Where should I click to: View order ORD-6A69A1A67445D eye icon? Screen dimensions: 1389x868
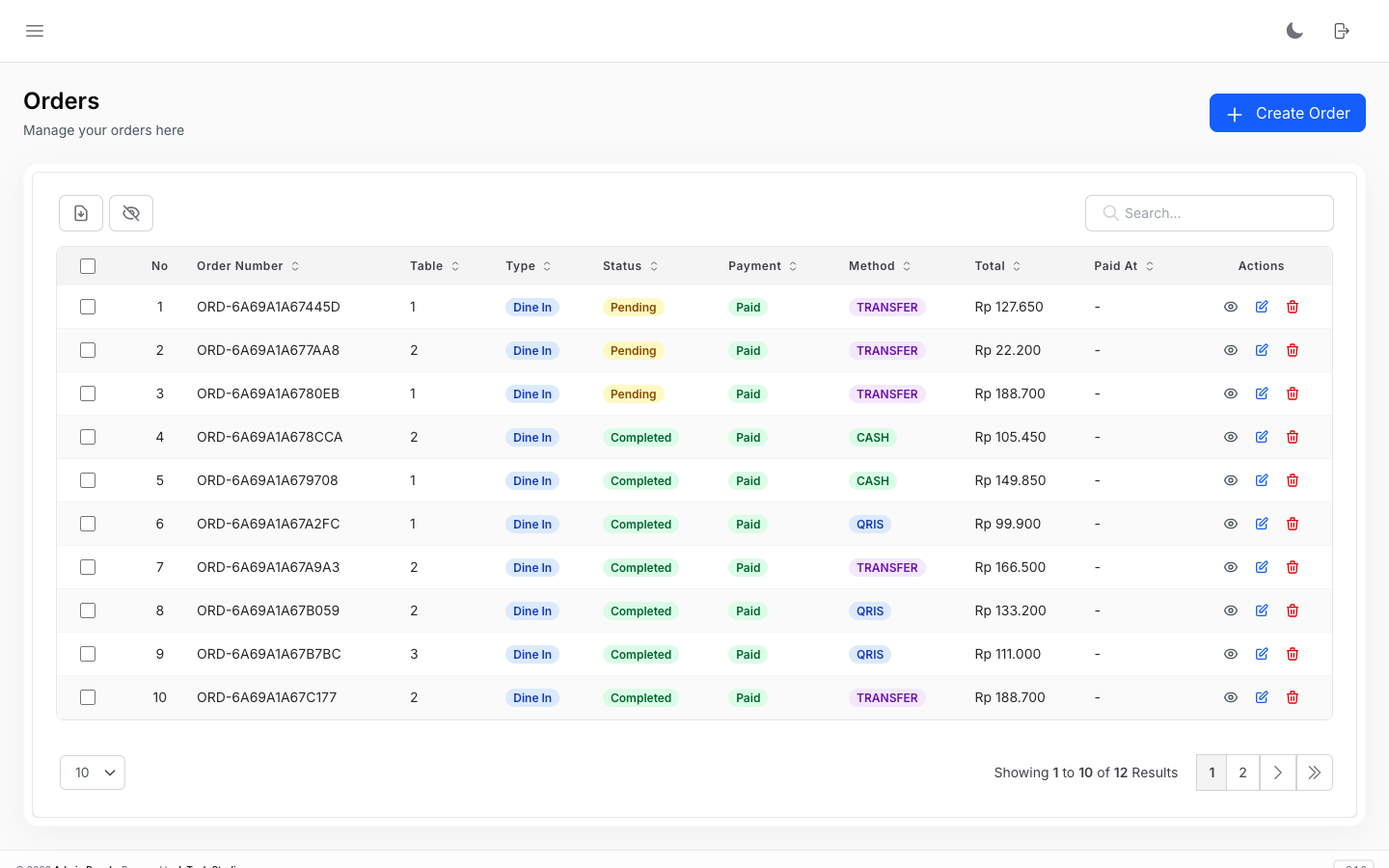(1231, 307)
